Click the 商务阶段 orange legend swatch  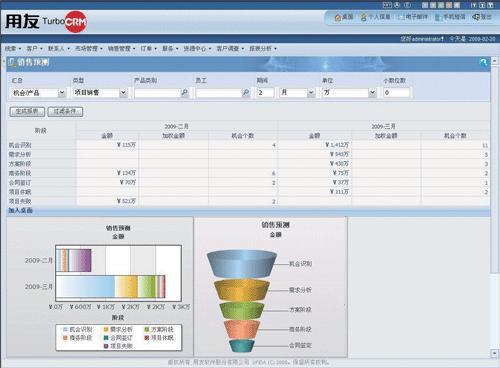[65, 338]
